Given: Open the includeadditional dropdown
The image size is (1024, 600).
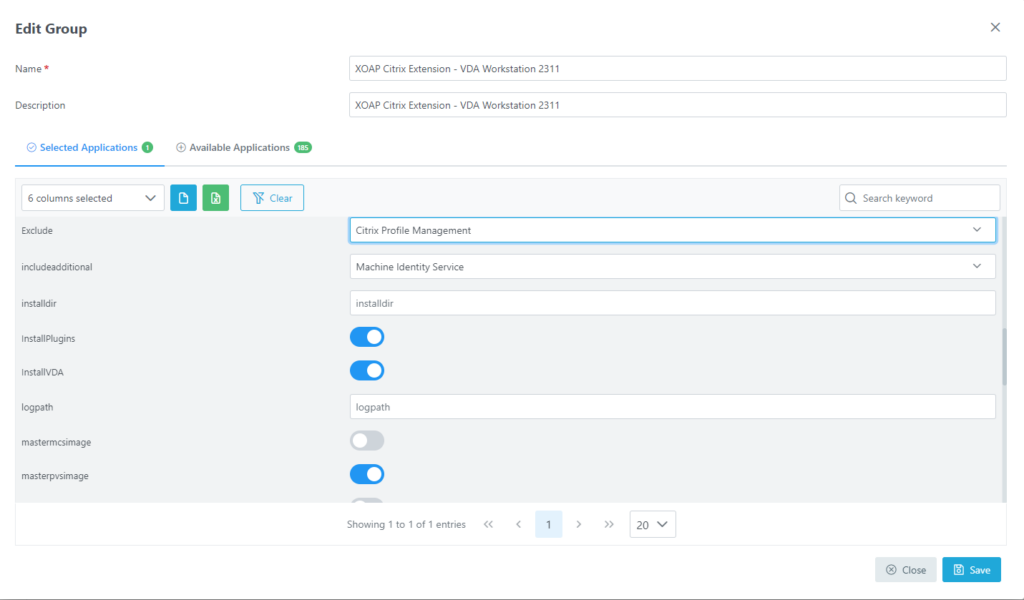Looking at the screenshot, I should tap(673, 266).
